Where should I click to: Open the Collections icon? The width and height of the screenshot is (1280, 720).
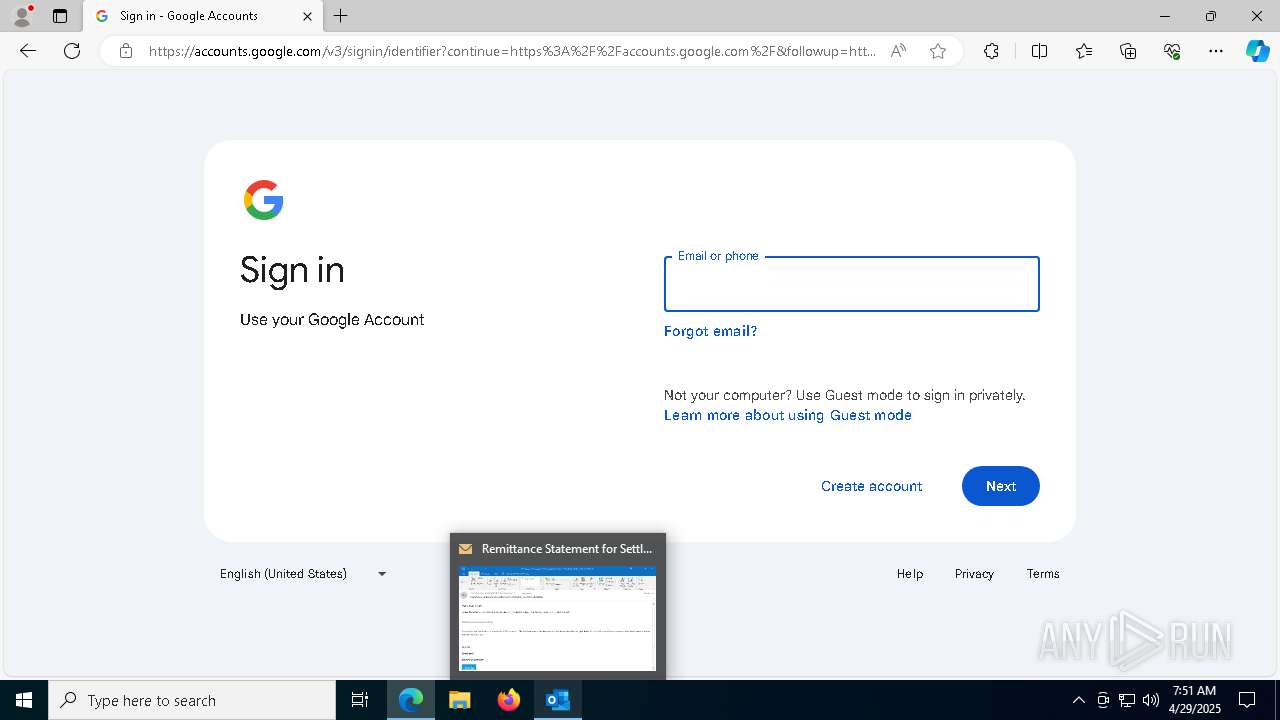[1128, 51]
